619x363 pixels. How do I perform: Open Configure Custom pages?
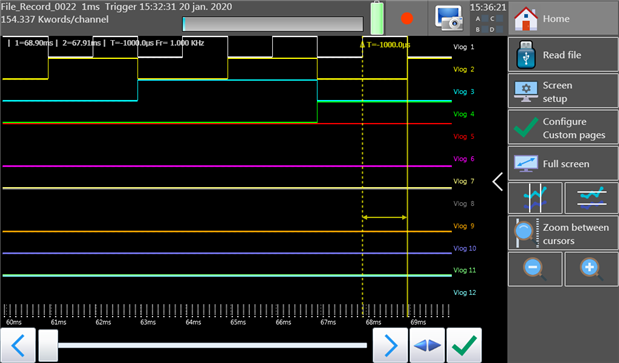click(563, 128)
